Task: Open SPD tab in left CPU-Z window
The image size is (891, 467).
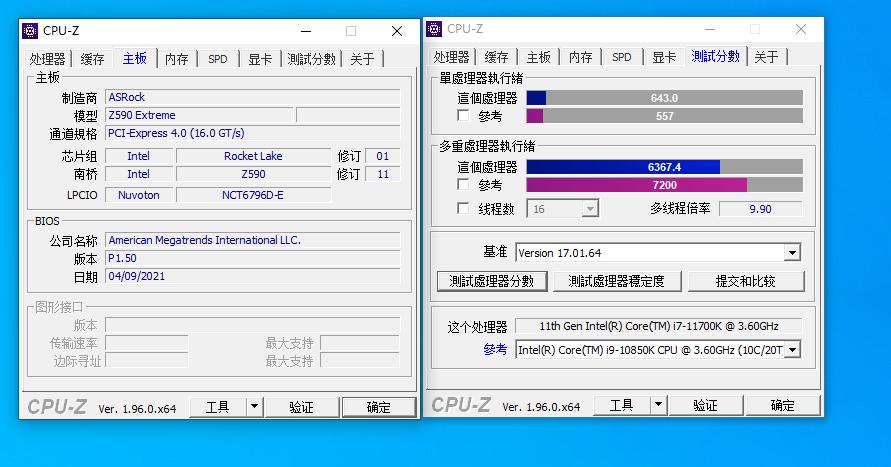Action: 218,59
